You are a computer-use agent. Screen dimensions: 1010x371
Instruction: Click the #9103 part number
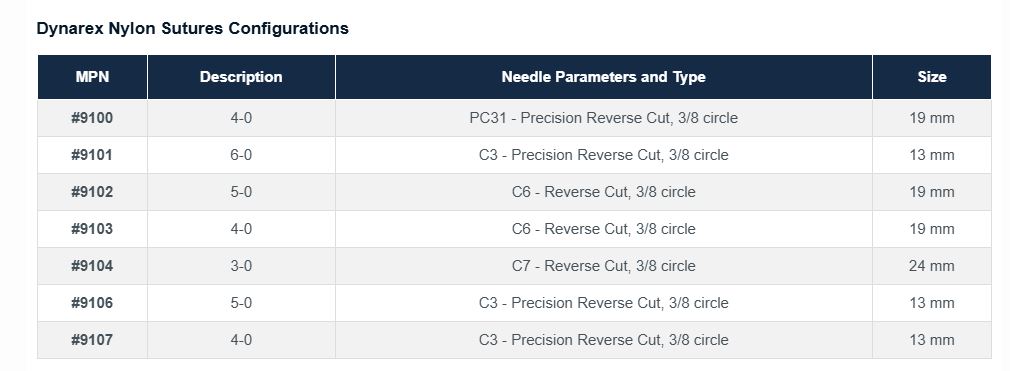tap(92, 229)
